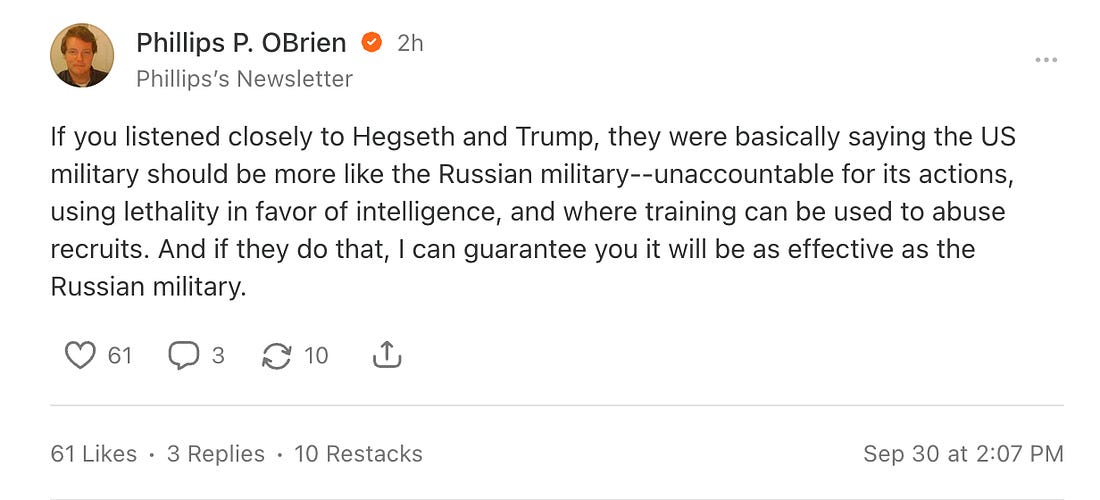View who liked via "61 Likes"
The image size is (1100, 500).
(x=93, y=453)
